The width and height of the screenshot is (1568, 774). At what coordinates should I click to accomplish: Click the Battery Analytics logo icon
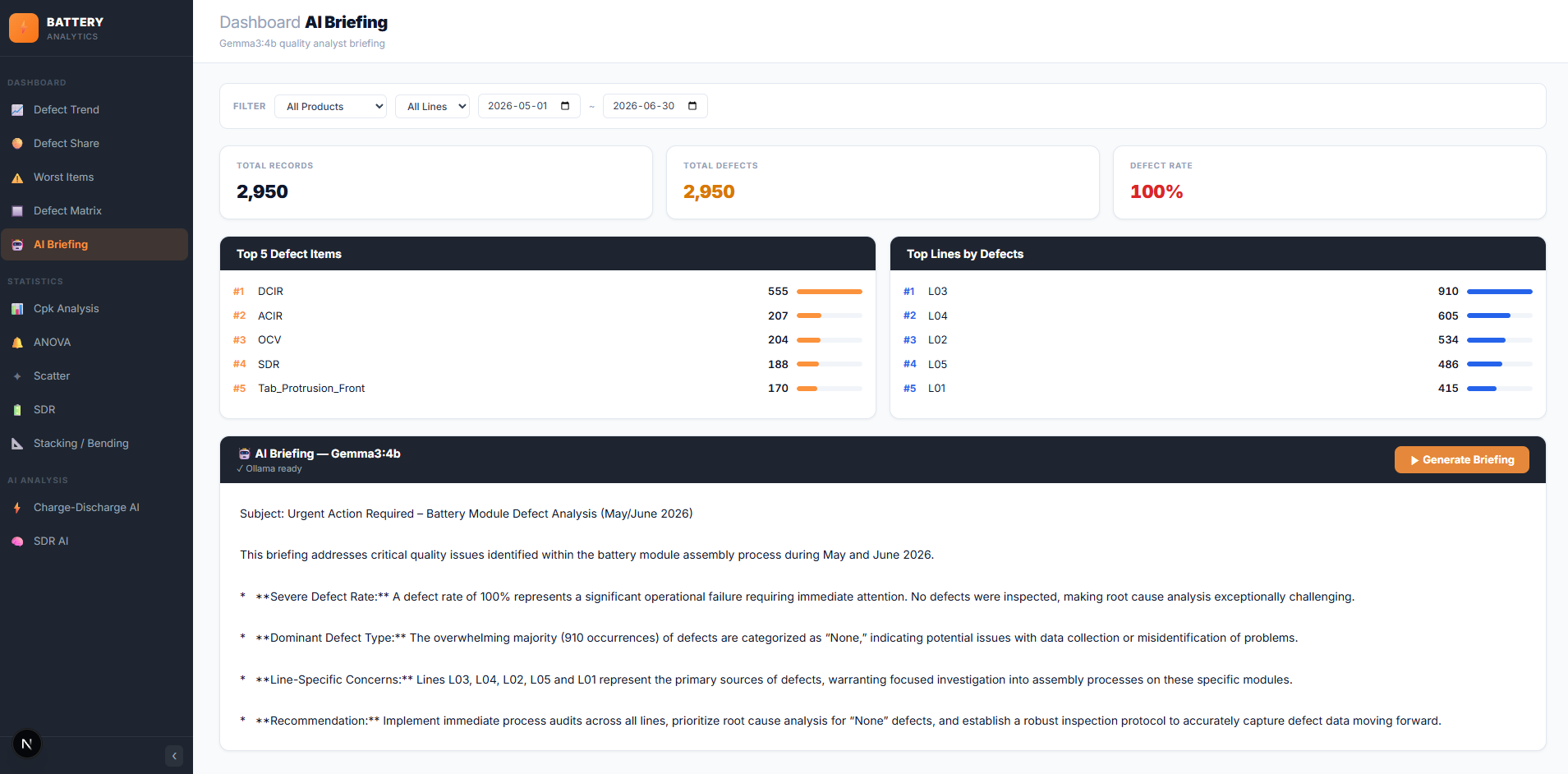pos(23,28)
